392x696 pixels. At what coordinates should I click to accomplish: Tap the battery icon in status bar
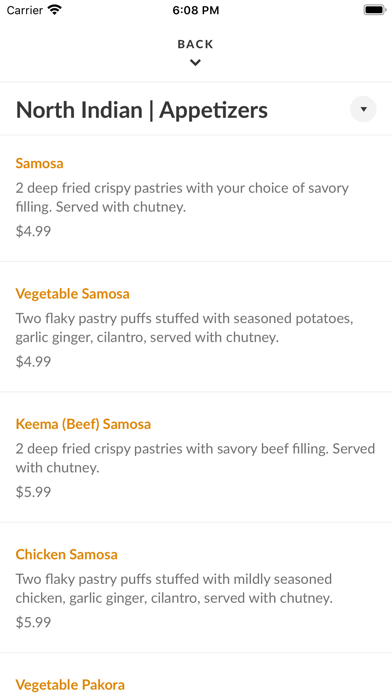pos(375,10)
